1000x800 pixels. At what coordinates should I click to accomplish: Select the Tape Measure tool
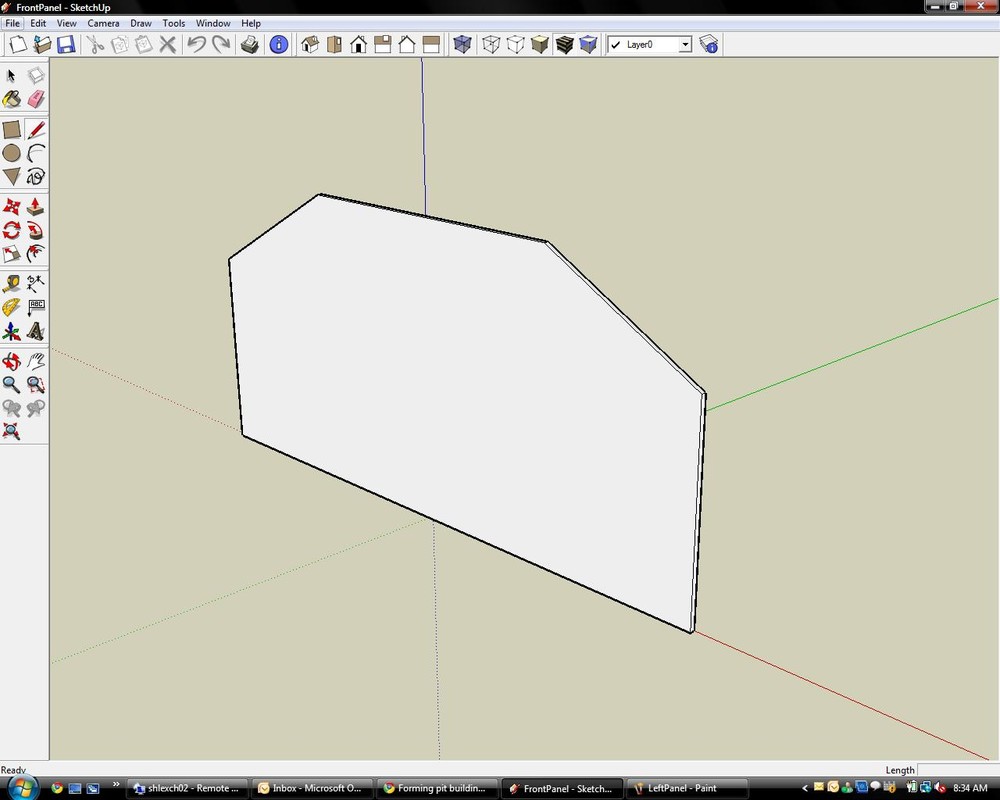tap(12, 283)
